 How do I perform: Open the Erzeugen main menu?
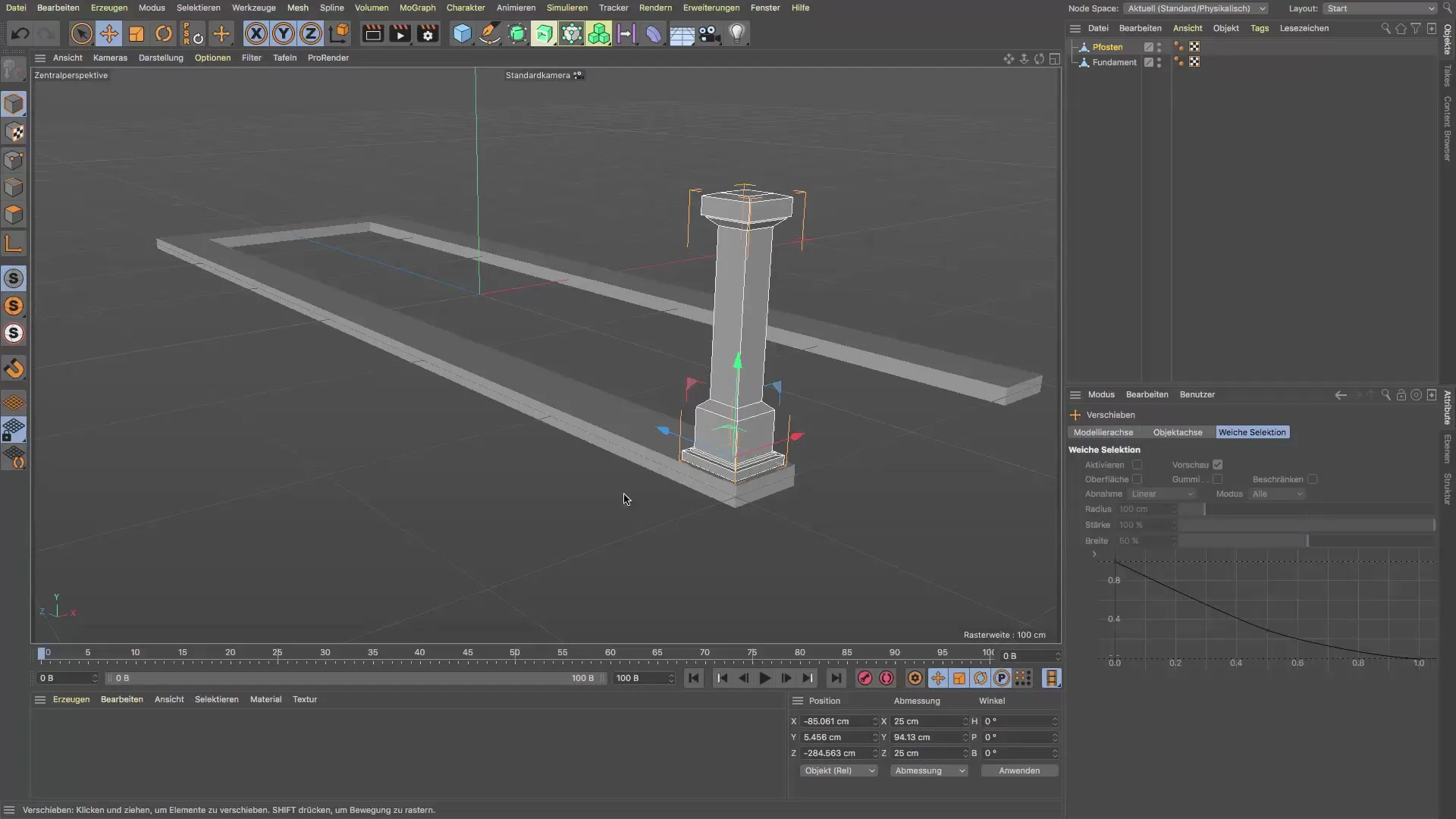pyautogui.click(x=109, y=8)
